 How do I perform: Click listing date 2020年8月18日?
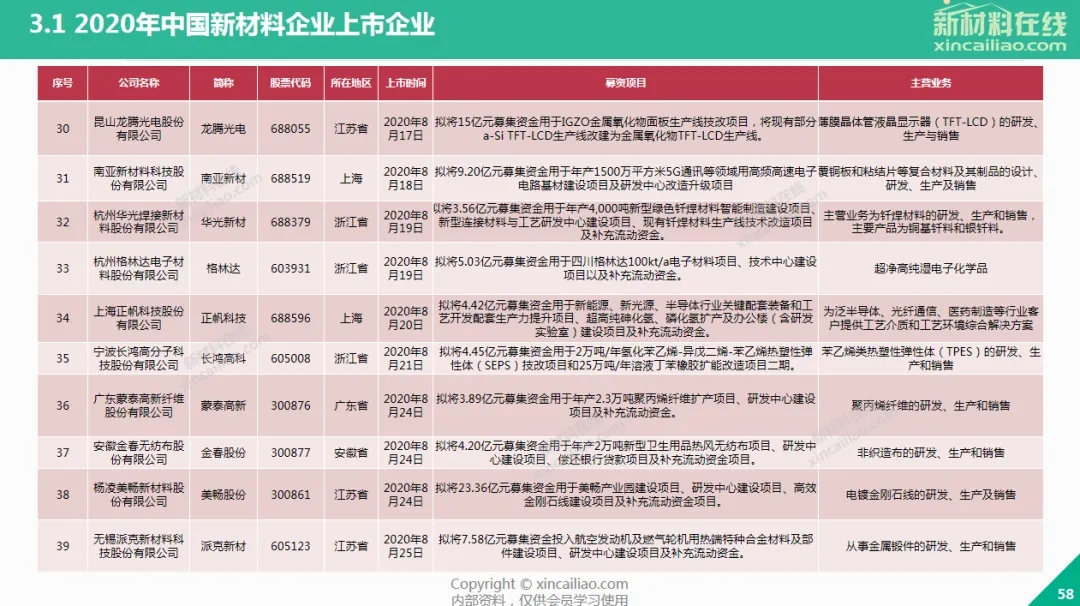[x=405, y=178]
